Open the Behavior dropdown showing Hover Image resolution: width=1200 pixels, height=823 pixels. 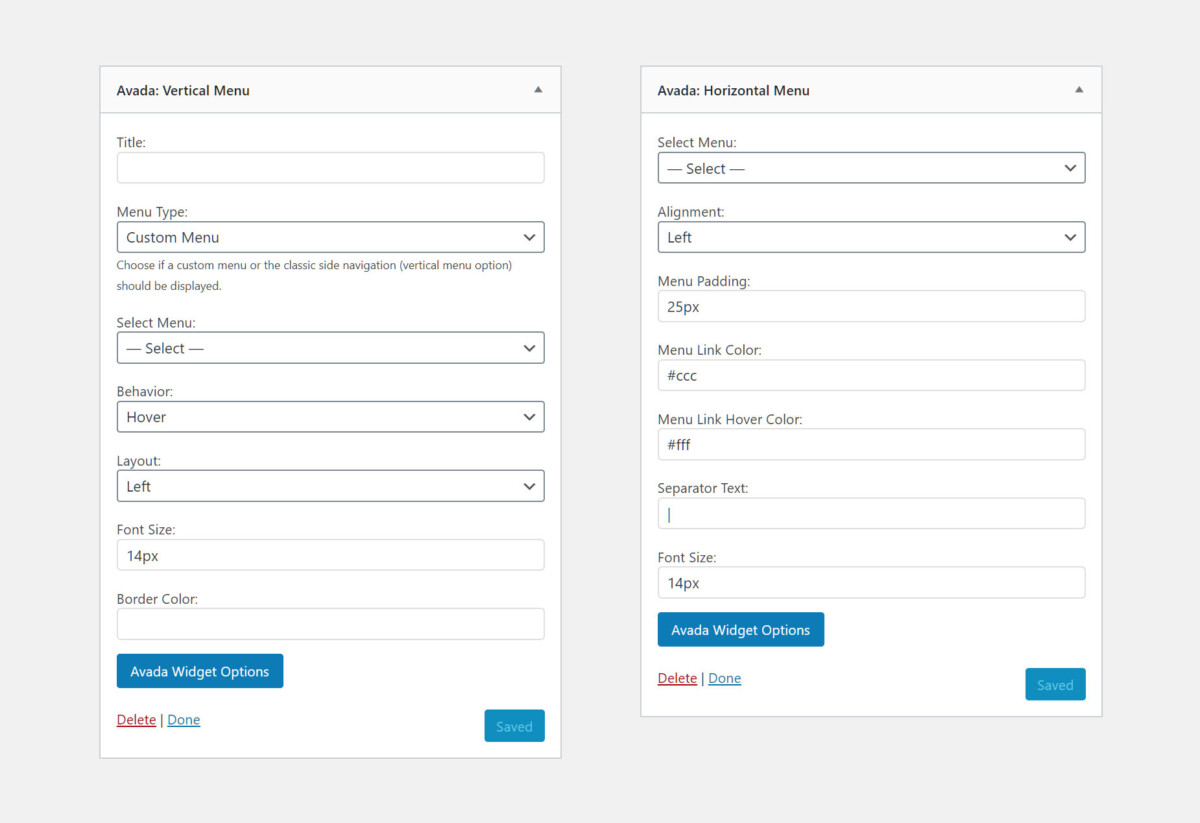tap(330, 417)
